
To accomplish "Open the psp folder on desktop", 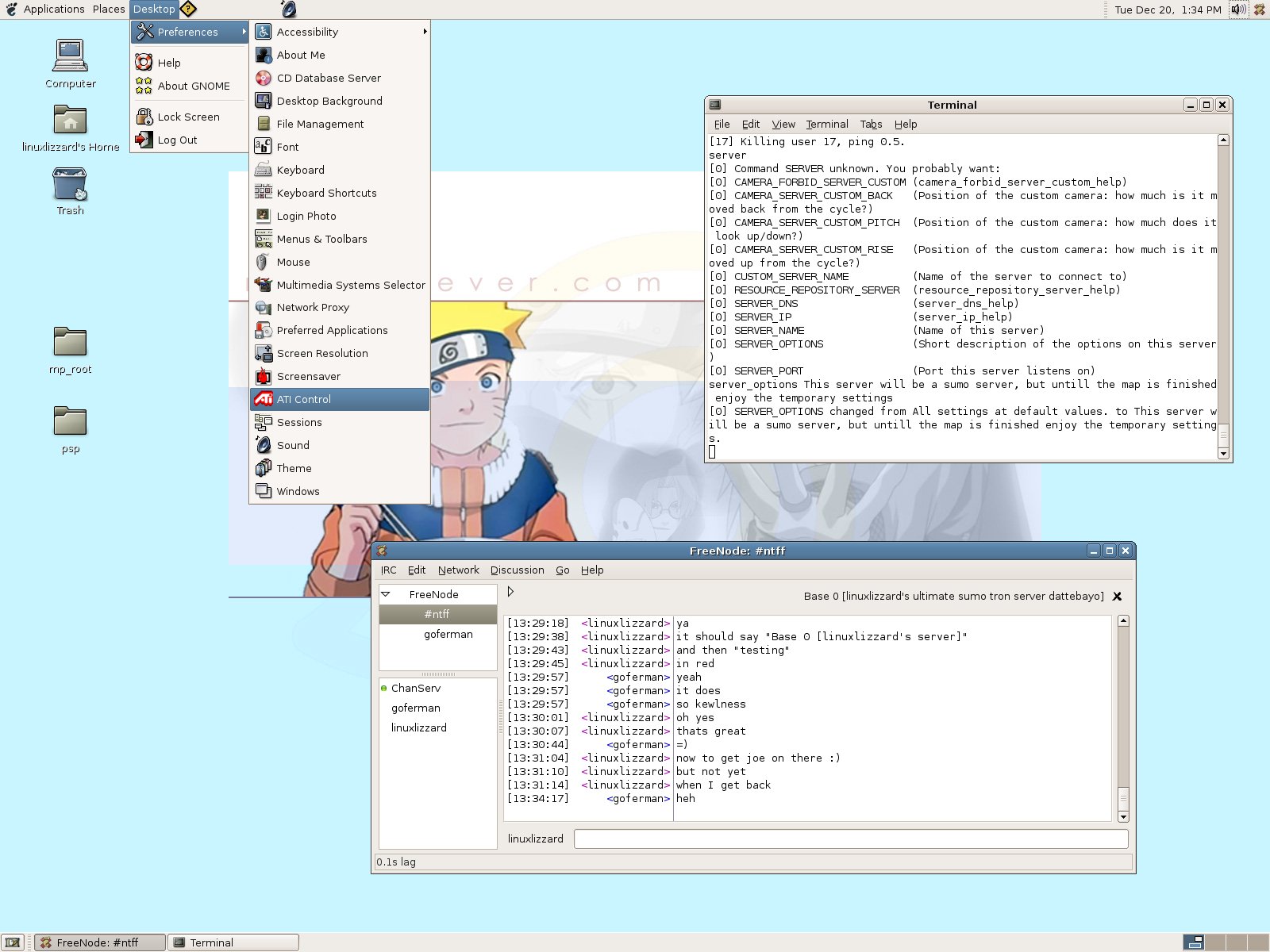I will pyautogui.click(x=70, y=422).
